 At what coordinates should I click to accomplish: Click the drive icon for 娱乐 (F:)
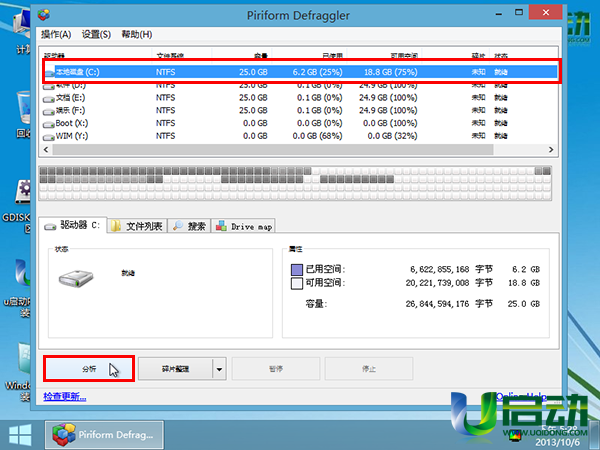tap(49, 111)
